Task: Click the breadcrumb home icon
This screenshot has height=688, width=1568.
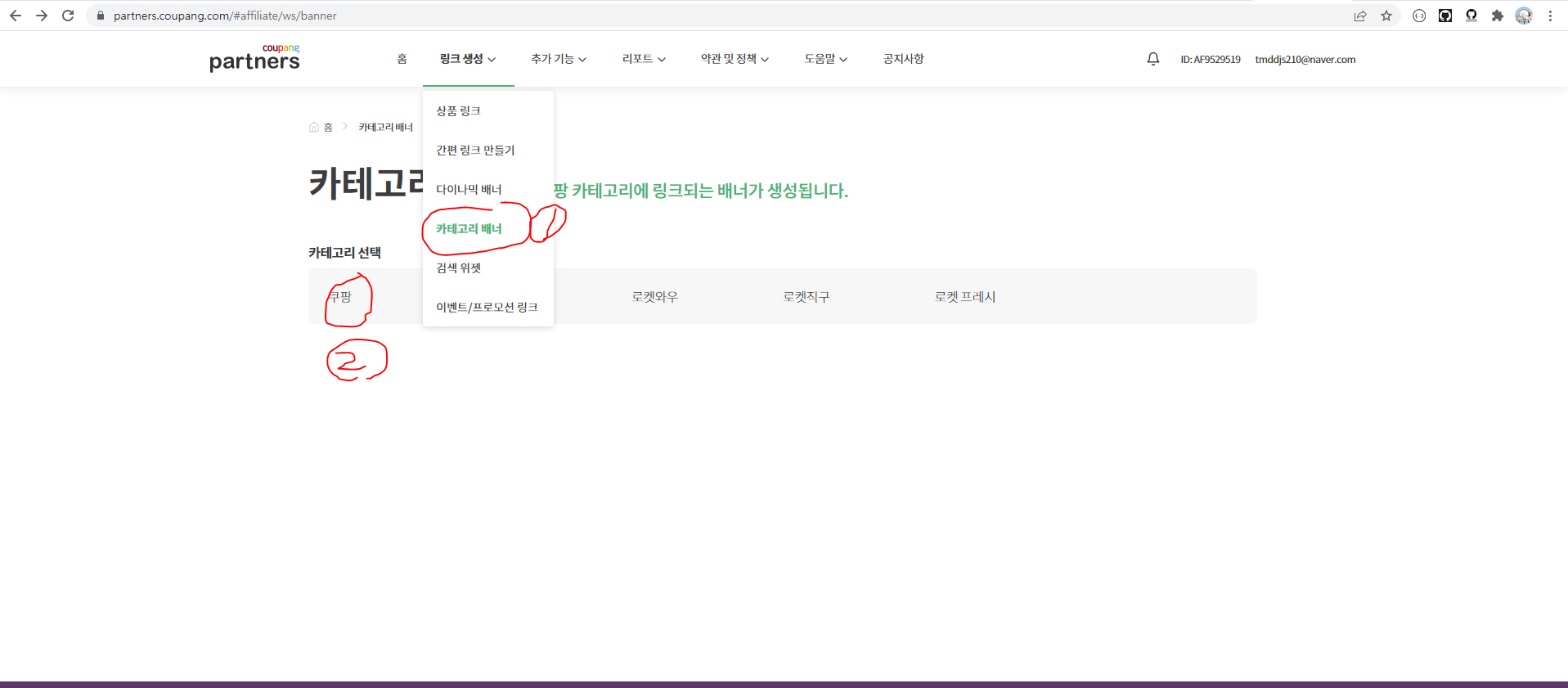Action: pos(314,127)
